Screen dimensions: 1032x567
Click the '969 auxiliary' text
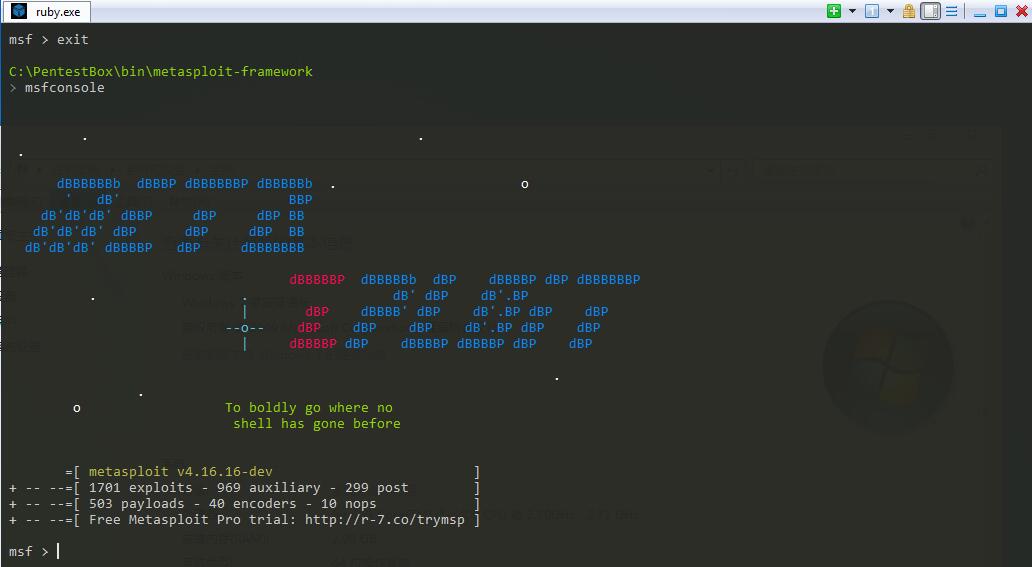pyautogui.click(x=269, y=487)
